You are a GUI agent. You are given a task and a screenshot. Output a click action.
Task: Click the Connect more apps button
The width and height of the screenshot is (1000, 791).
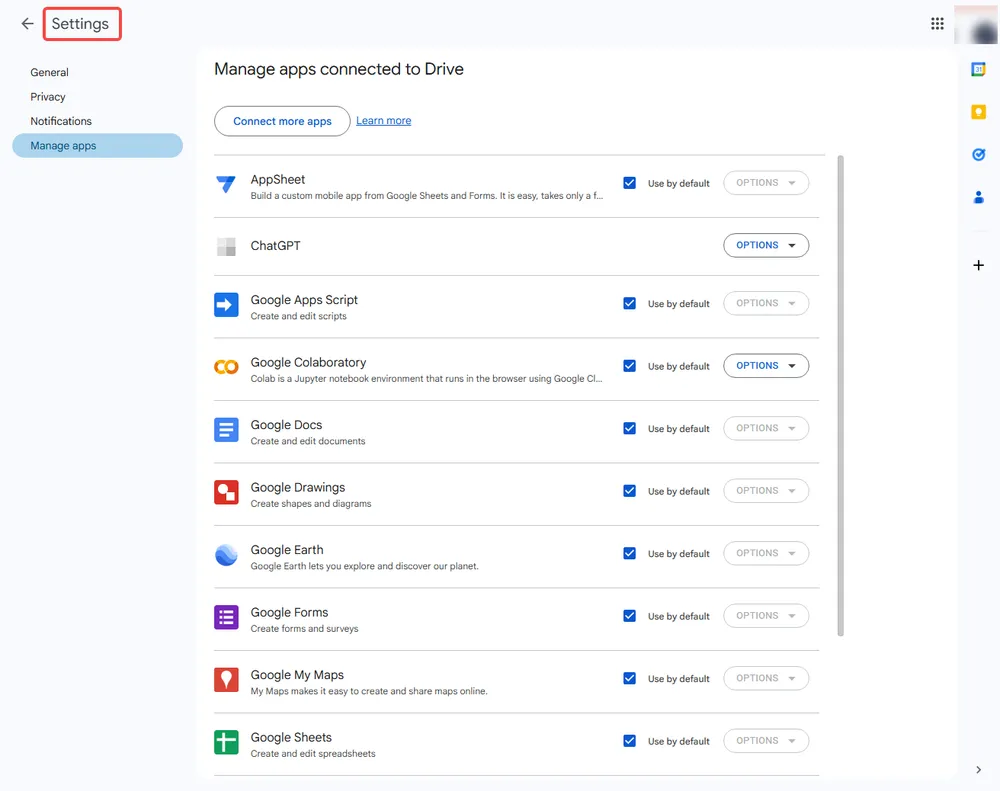coord(282,121)
